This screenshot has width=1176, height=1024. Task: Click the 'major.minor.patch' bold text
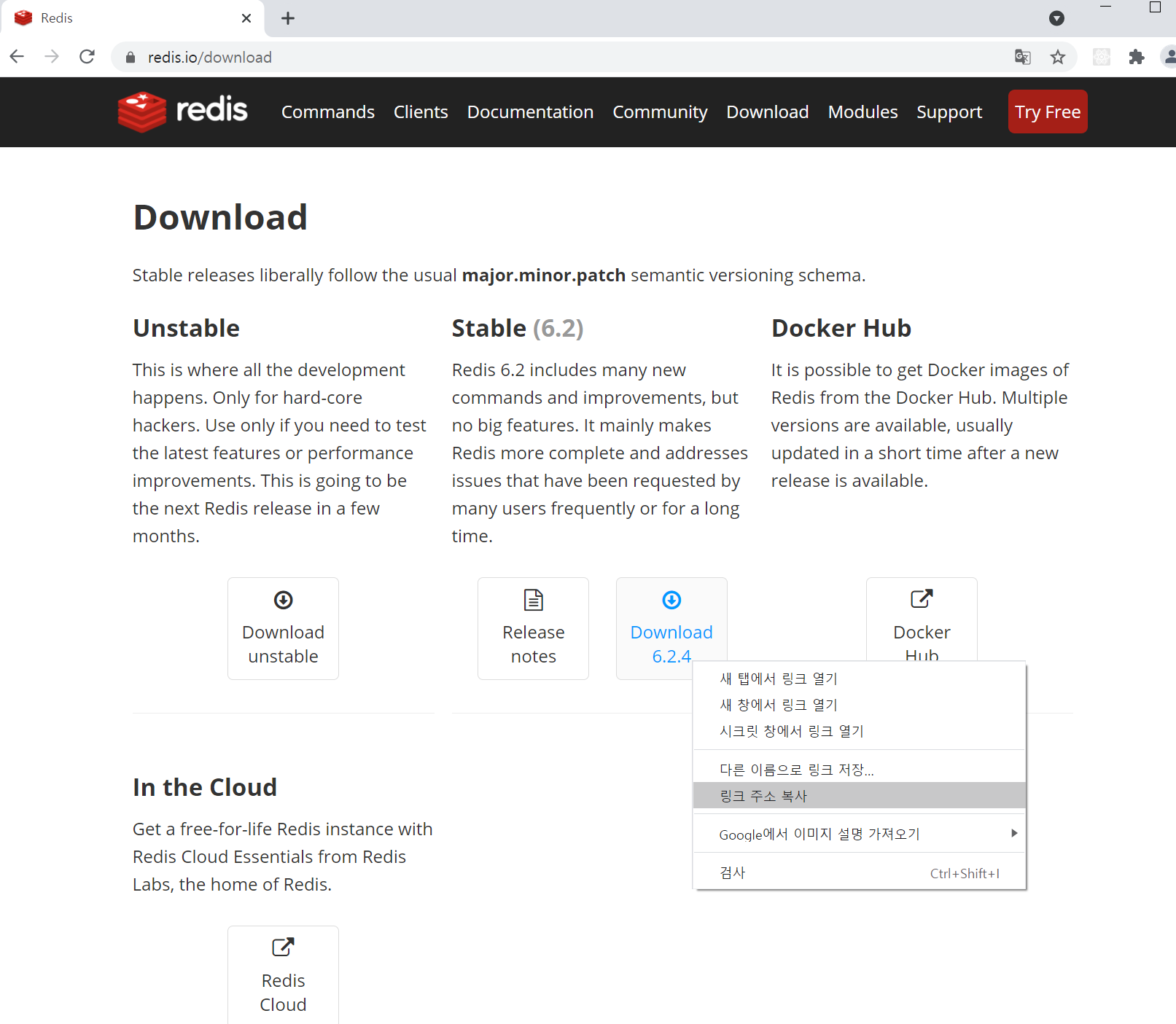pos(544,275)
